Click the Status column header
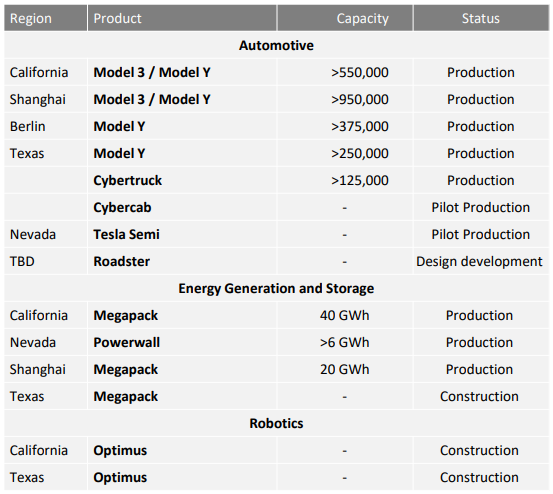This screenshot has width=553, height=494. coord(481,18)
